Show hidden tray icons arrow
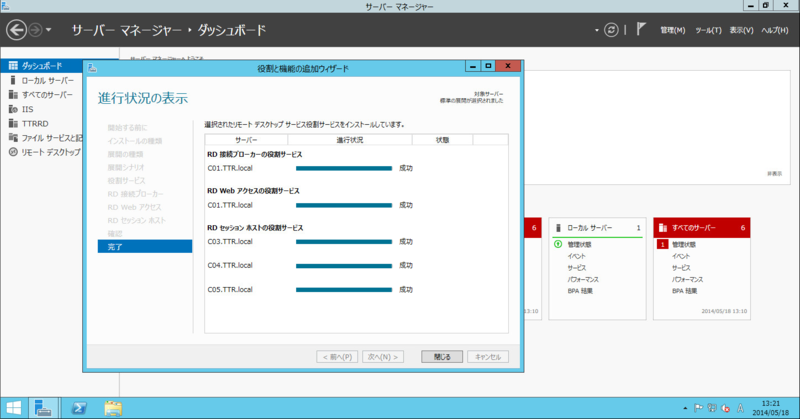The width and height of the screenshot is (800, 419). pos(685,408)
